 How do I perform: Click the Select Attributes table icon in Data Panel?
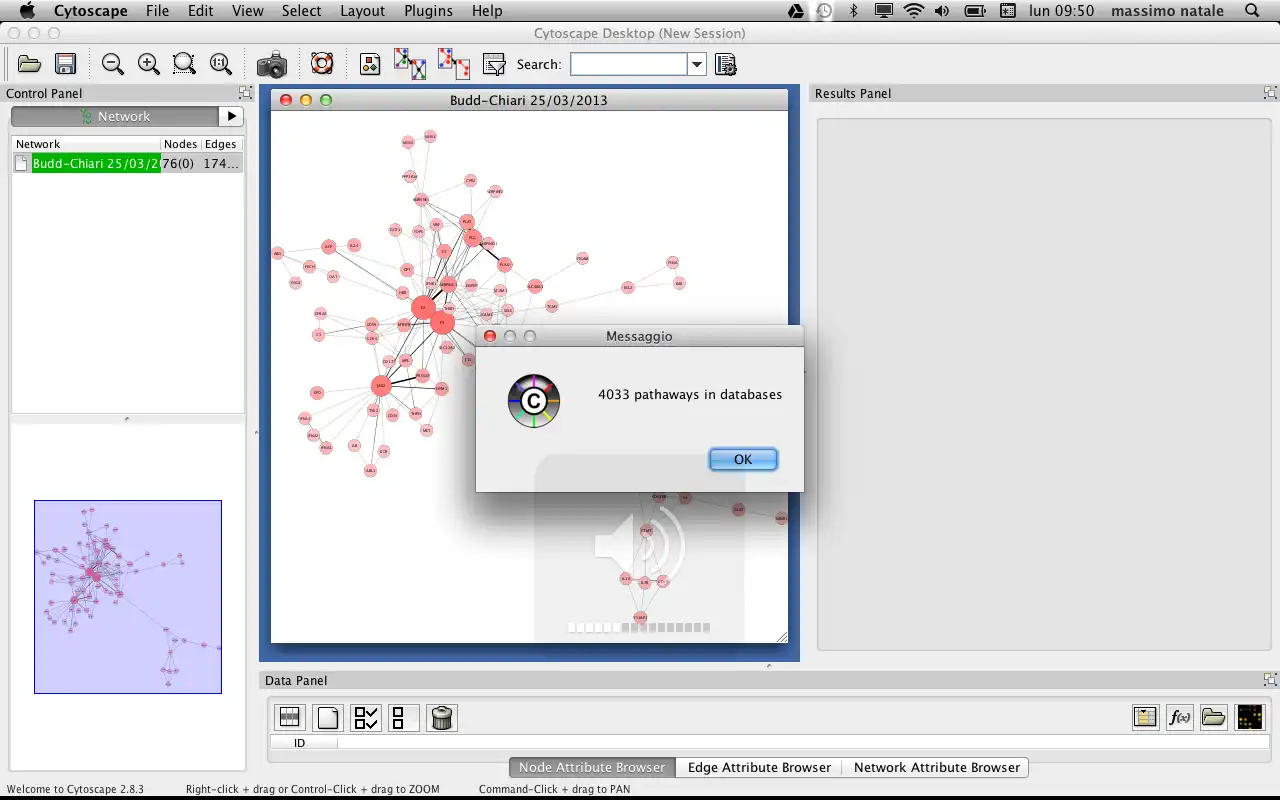tap(290, 717)
